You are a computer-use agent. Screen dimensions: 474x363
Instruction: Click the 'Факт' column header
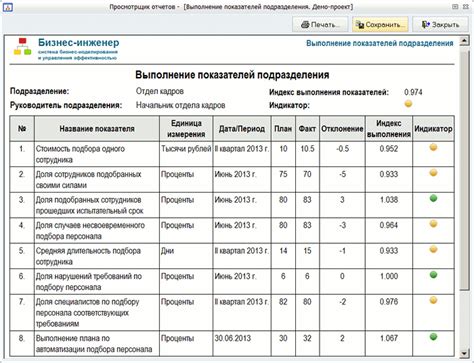pos(307,128)
